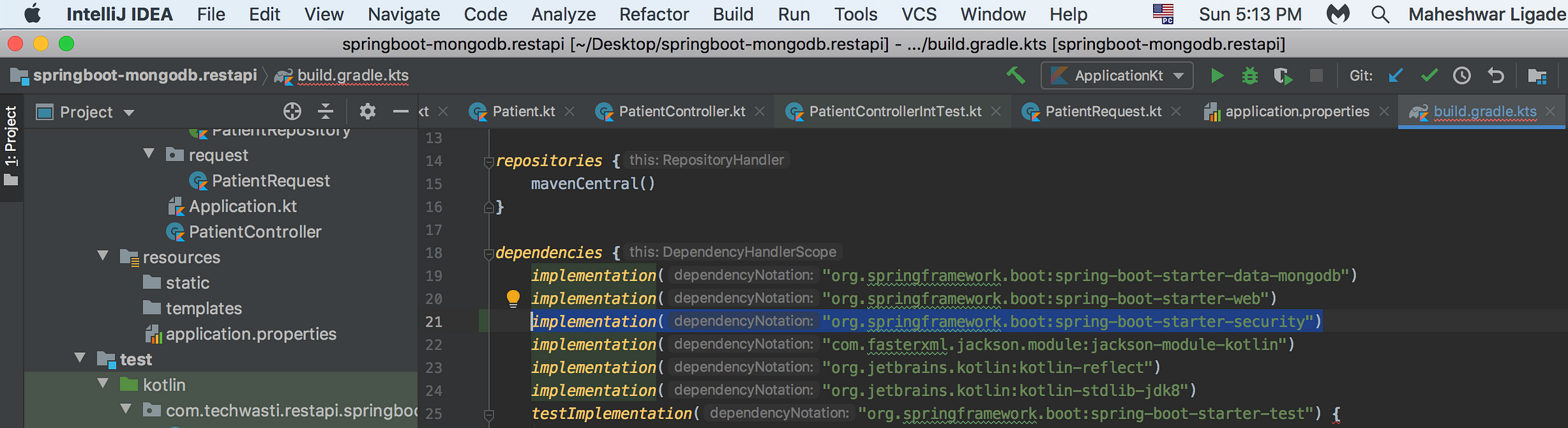Screen dimensions: 1568x428
Task: Hide the Project panel with minus icon
Action: [x=400, y=112]
